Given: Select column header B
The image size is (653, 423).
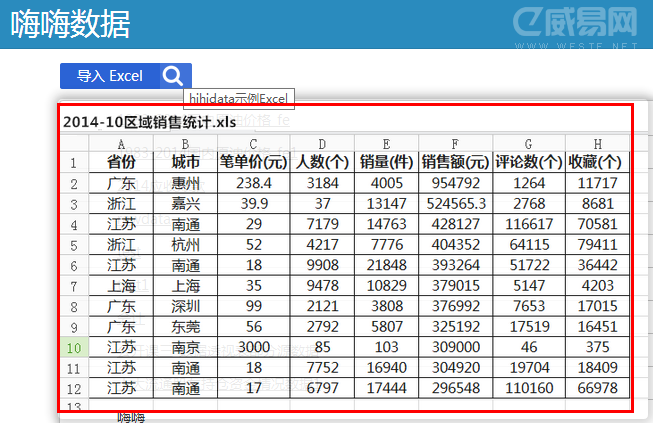Looking at the screenshot, I should (185, 144).
